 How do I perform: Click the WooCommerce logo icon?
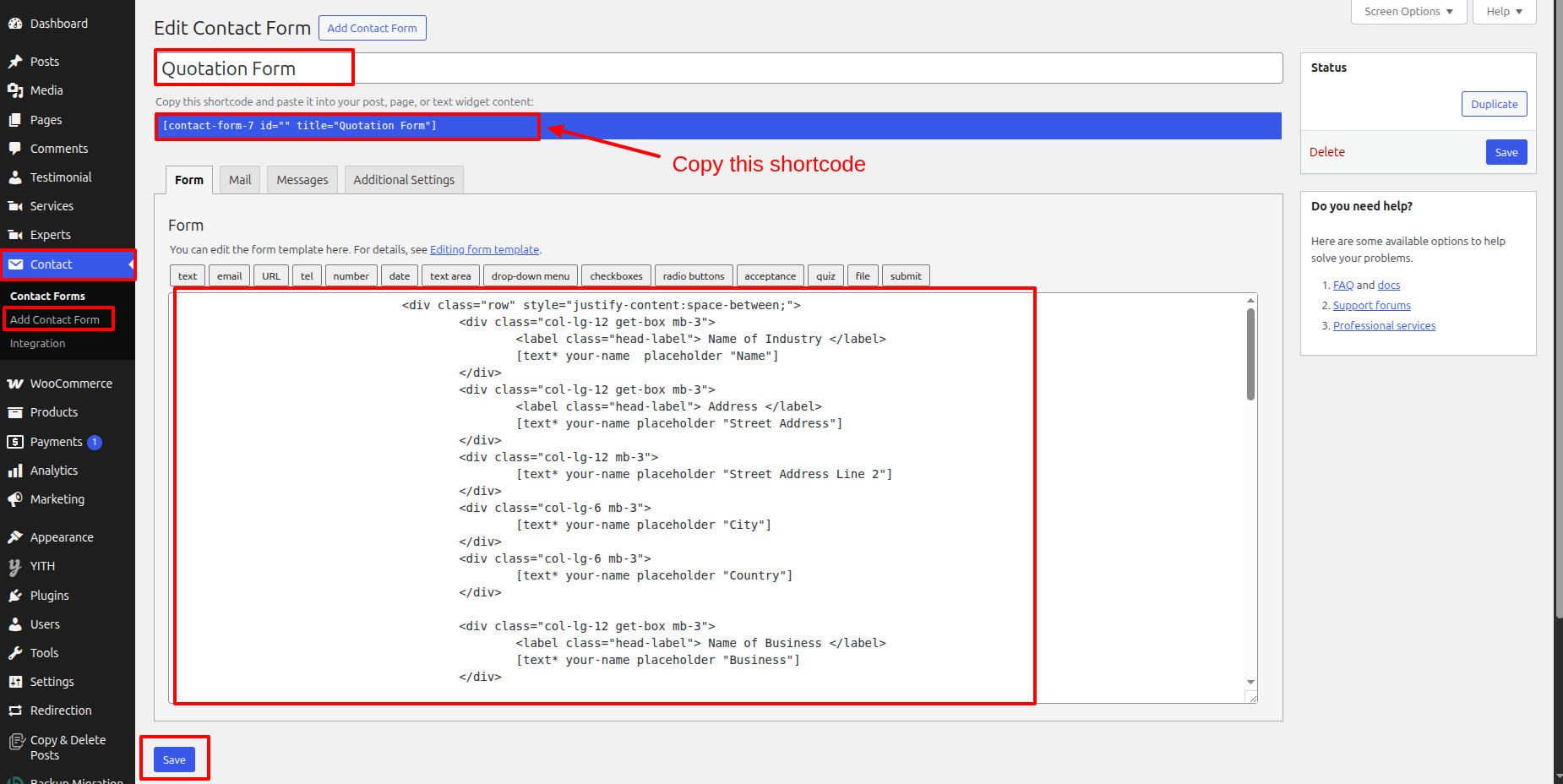click(15, 384)
